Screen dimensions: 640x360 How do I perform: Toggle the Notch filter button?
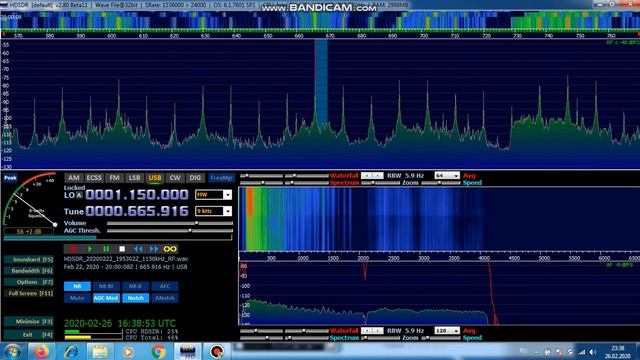[x=136, y=298]
